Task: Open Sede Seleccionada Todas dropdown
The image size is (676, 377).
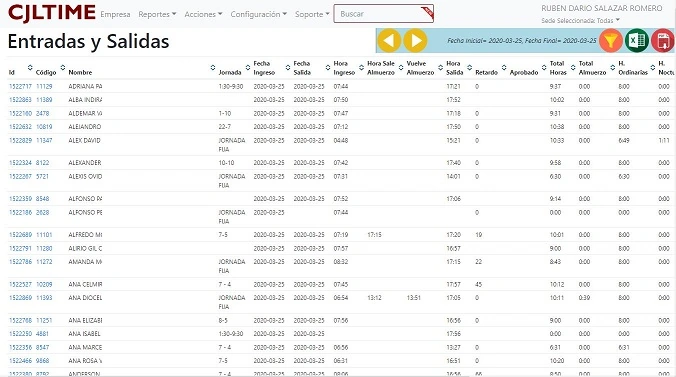Action: tap(580, 20)
